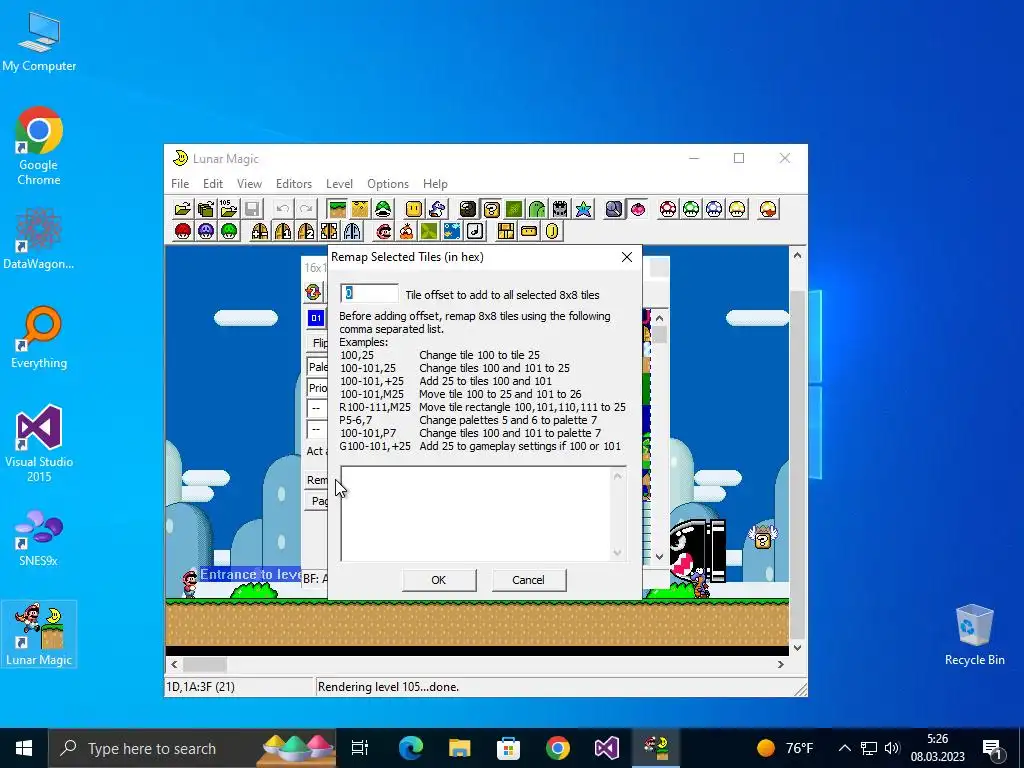Select the sand-tile layer editing mode icon
The height and width of the screenshot is (768, 1024).
click(360, 209)
